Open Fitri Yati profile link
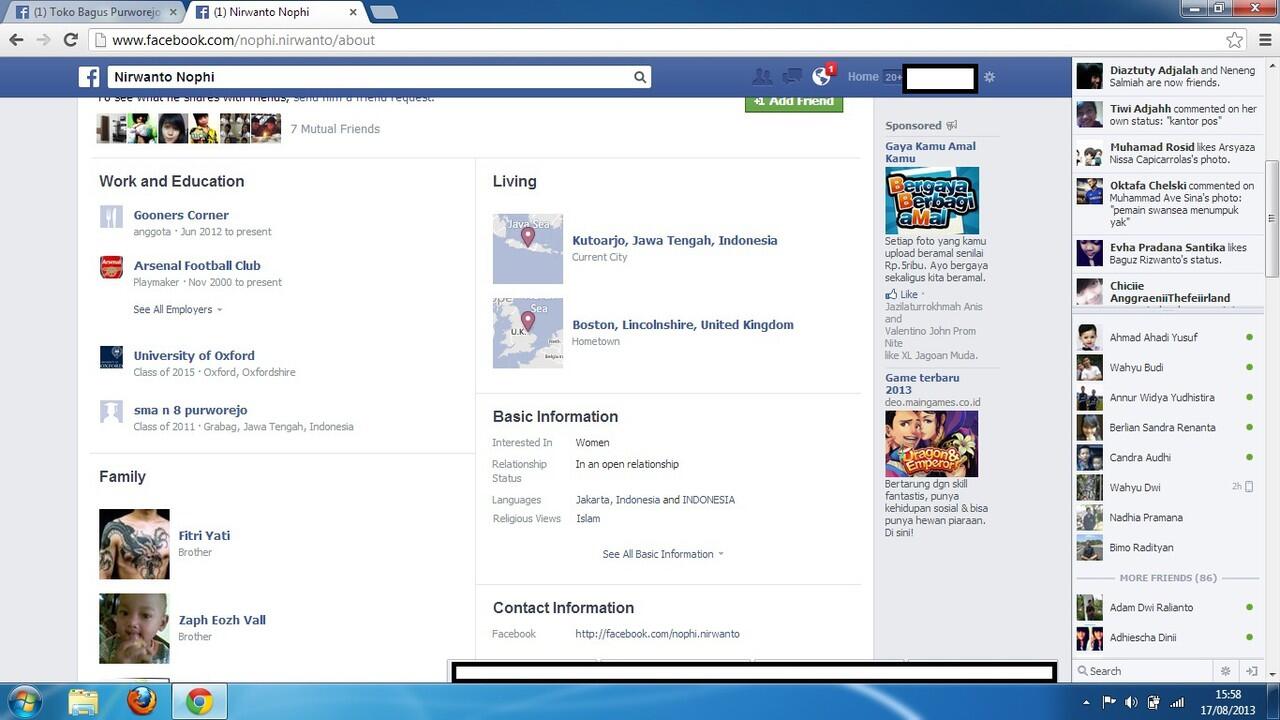This screenshot has height=720, width=1280. [x=204, y=536]
